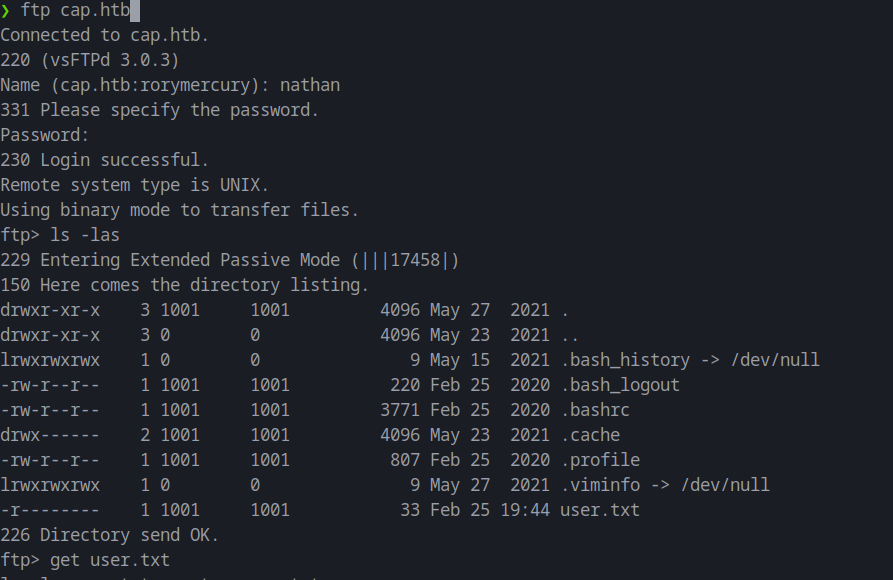This screenshot has height=580, width=893.
Task: Click the .cache directory name
Action: 591,435
